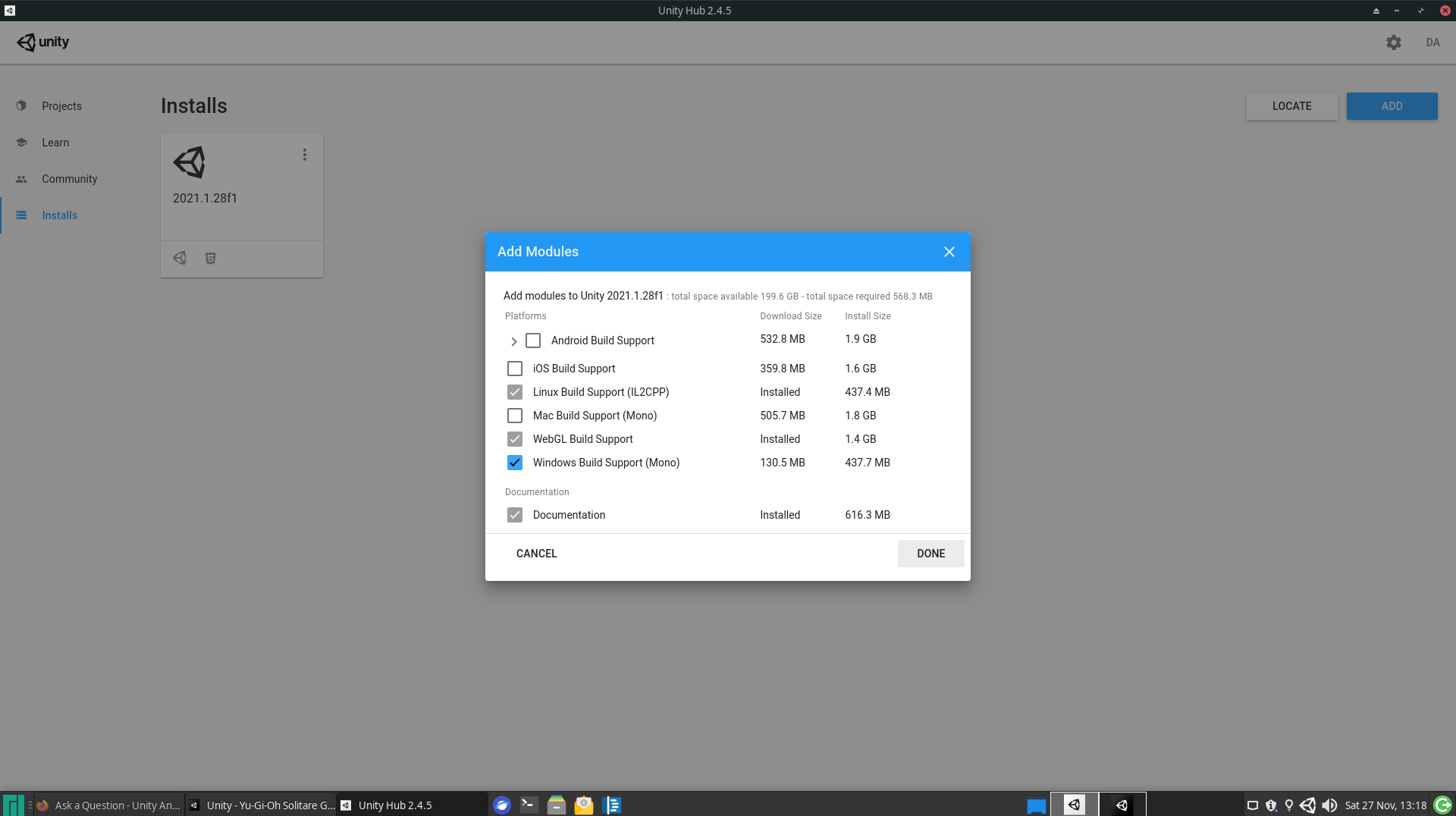This screenshot has width=1456, height=816.
Task: Launch blue browser icon in taskbar
Action: [502, 805]
